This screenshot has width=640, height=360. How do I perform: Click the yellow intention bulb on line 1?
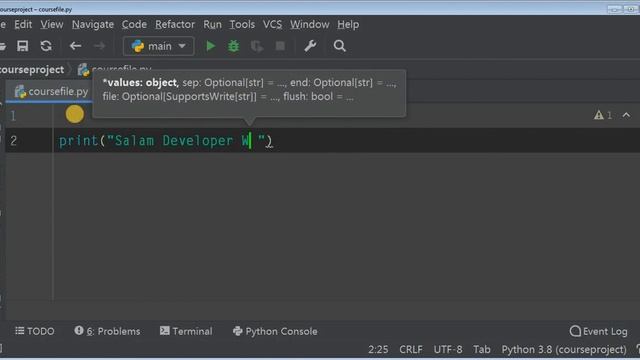pos(75,114)
